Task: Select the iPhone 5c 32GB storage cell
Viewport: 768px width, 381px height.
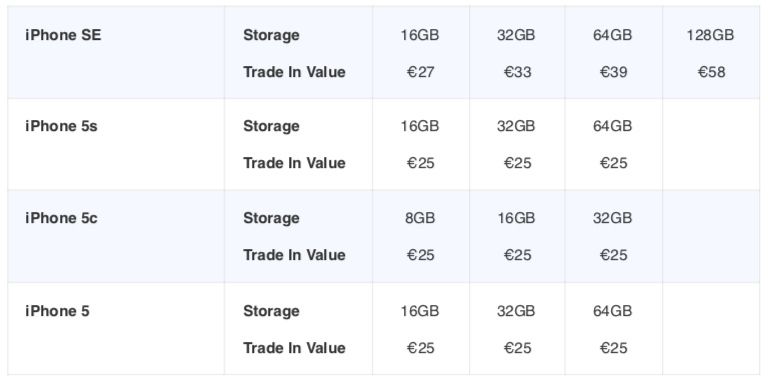Action: pos(613,218)
